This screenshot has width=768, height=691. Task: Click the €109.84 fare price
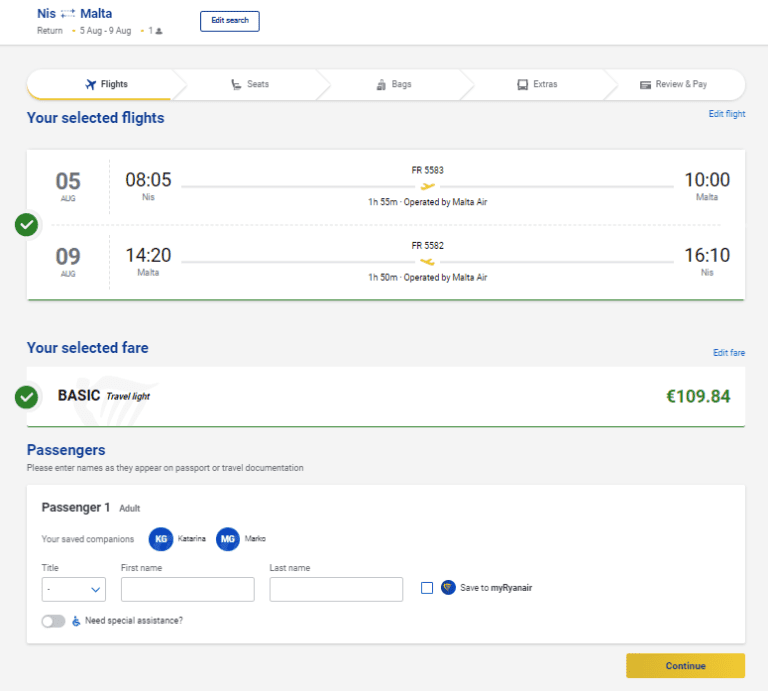click(x=698, y=396)
